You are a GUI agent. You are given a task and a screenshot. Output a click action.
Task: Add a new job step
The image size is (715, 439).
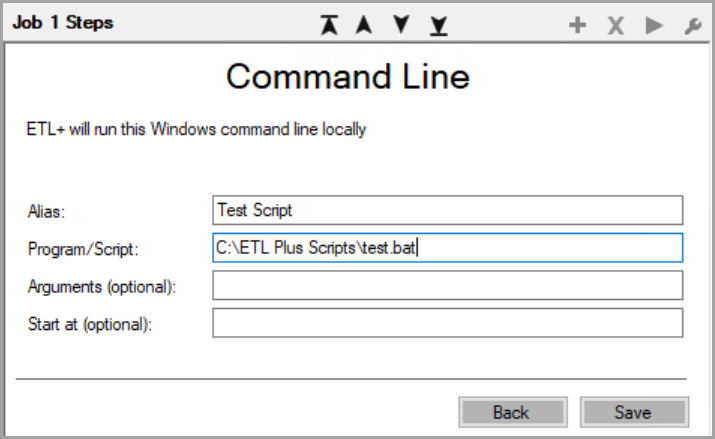(x=577, y=26)
